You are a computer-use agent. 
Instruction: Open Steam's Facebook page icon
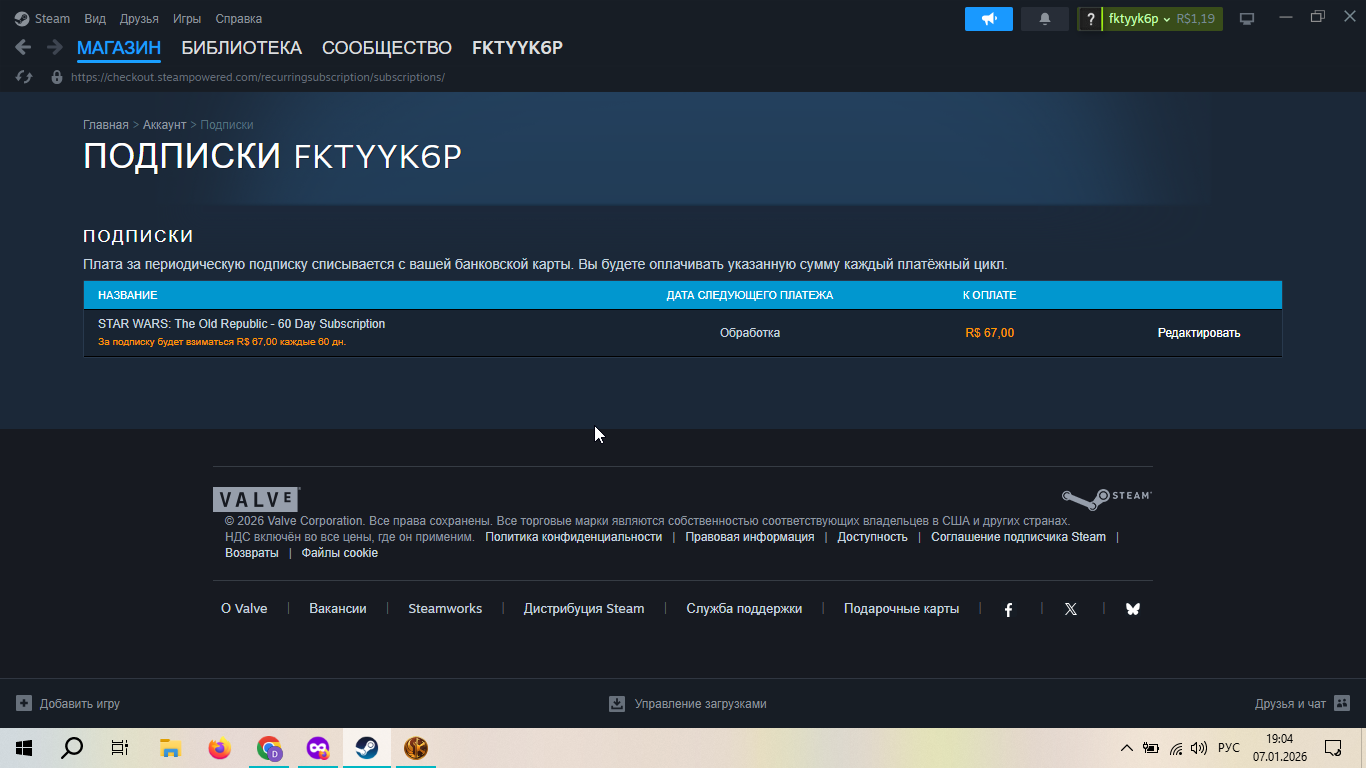[x=1009, y=609]
